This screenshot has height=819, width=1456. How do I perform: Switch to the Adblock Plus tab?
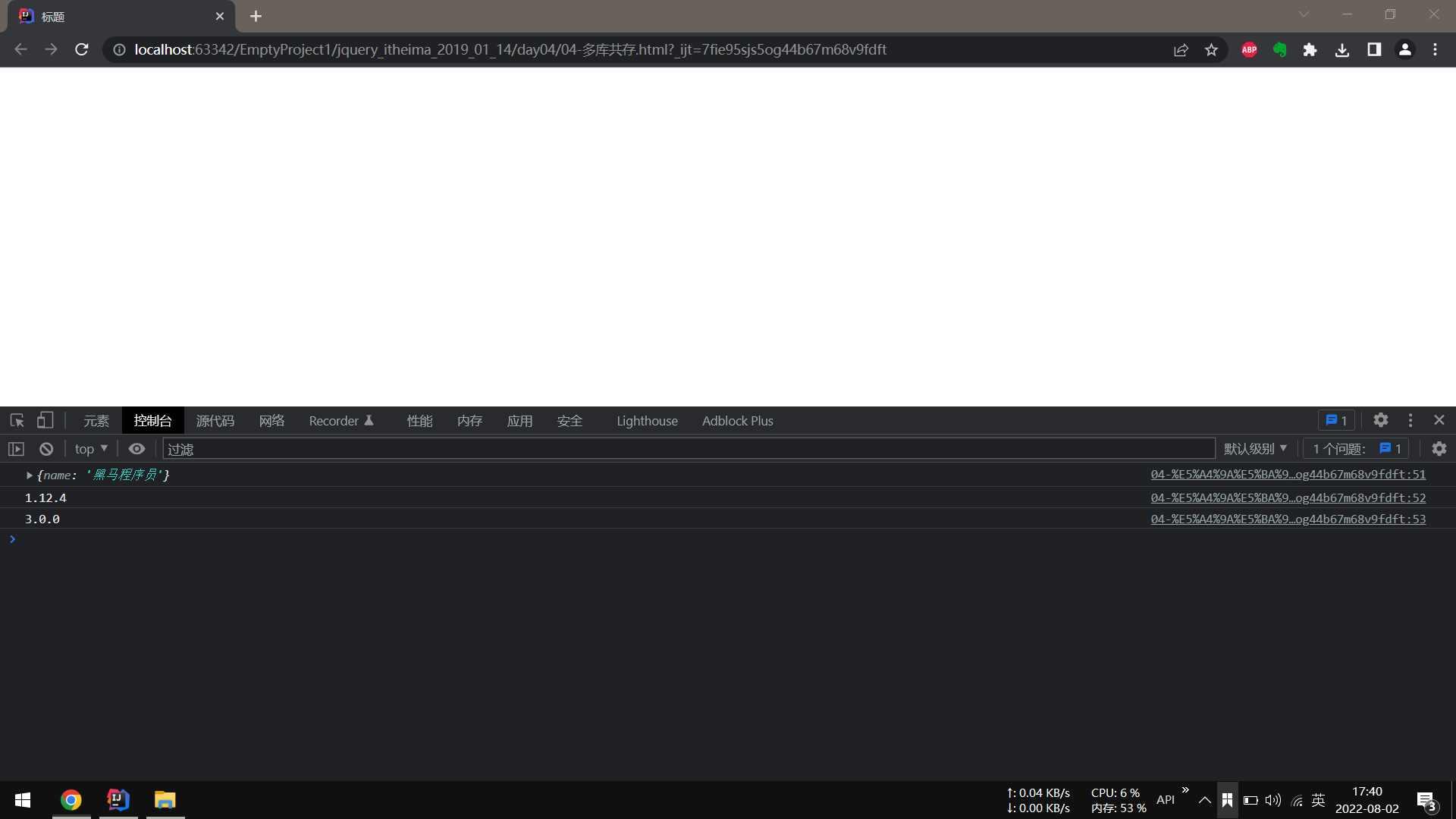click(737, 421)
